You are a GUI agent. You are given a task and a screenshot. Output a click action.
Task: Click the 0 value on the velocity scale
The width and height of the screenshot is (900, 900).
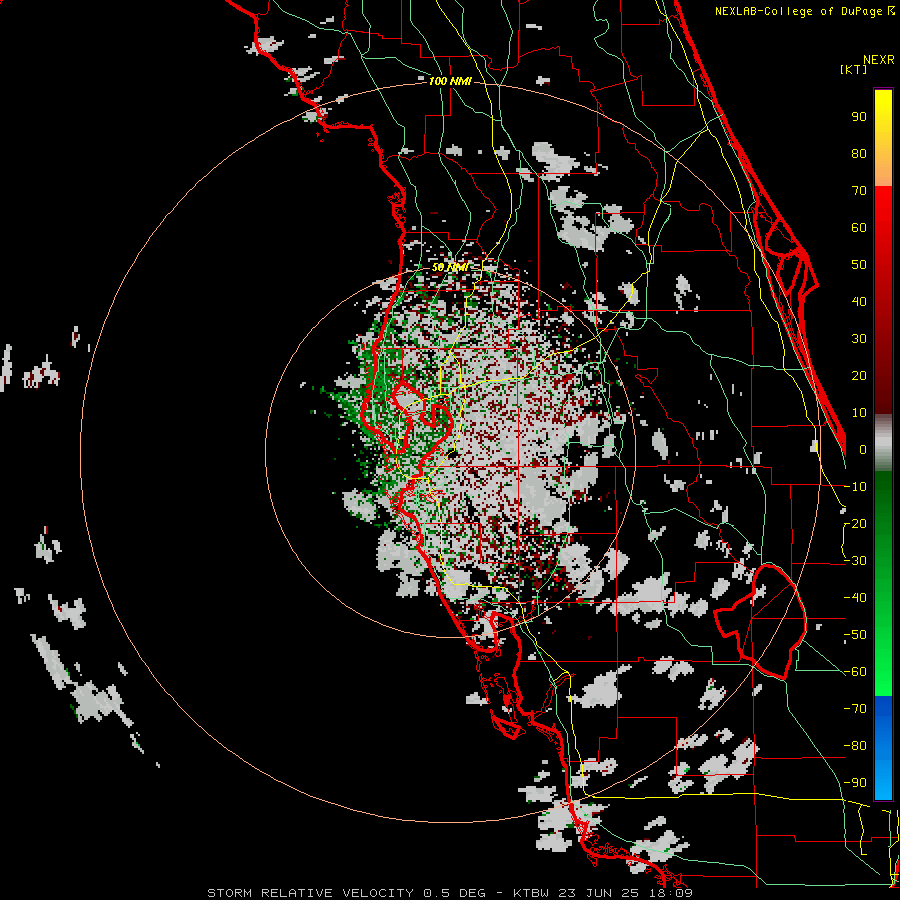pyautogui.click(x=863, y=449)
